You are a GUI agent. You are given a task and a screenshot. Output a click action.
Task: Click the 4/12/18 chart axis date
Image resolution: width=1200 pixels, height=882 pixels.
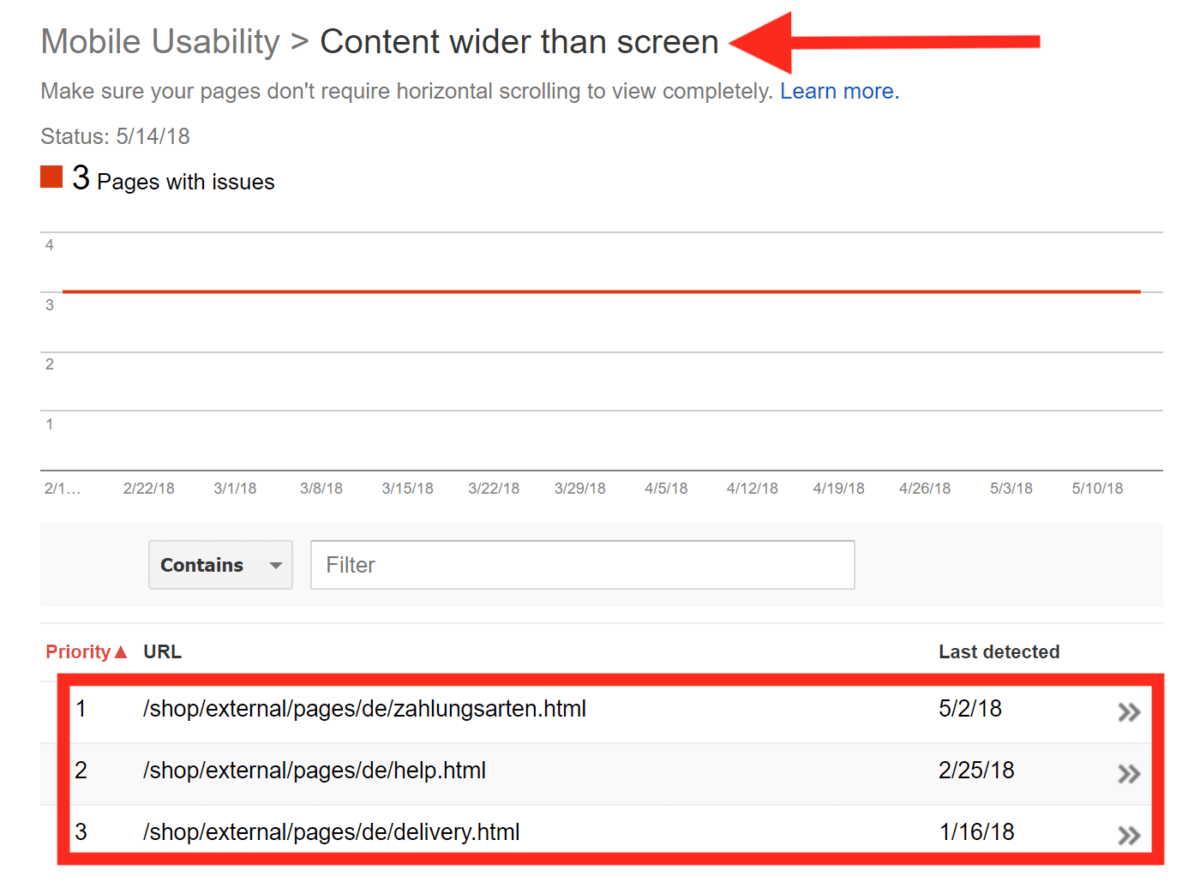click(x=752, y=489)
